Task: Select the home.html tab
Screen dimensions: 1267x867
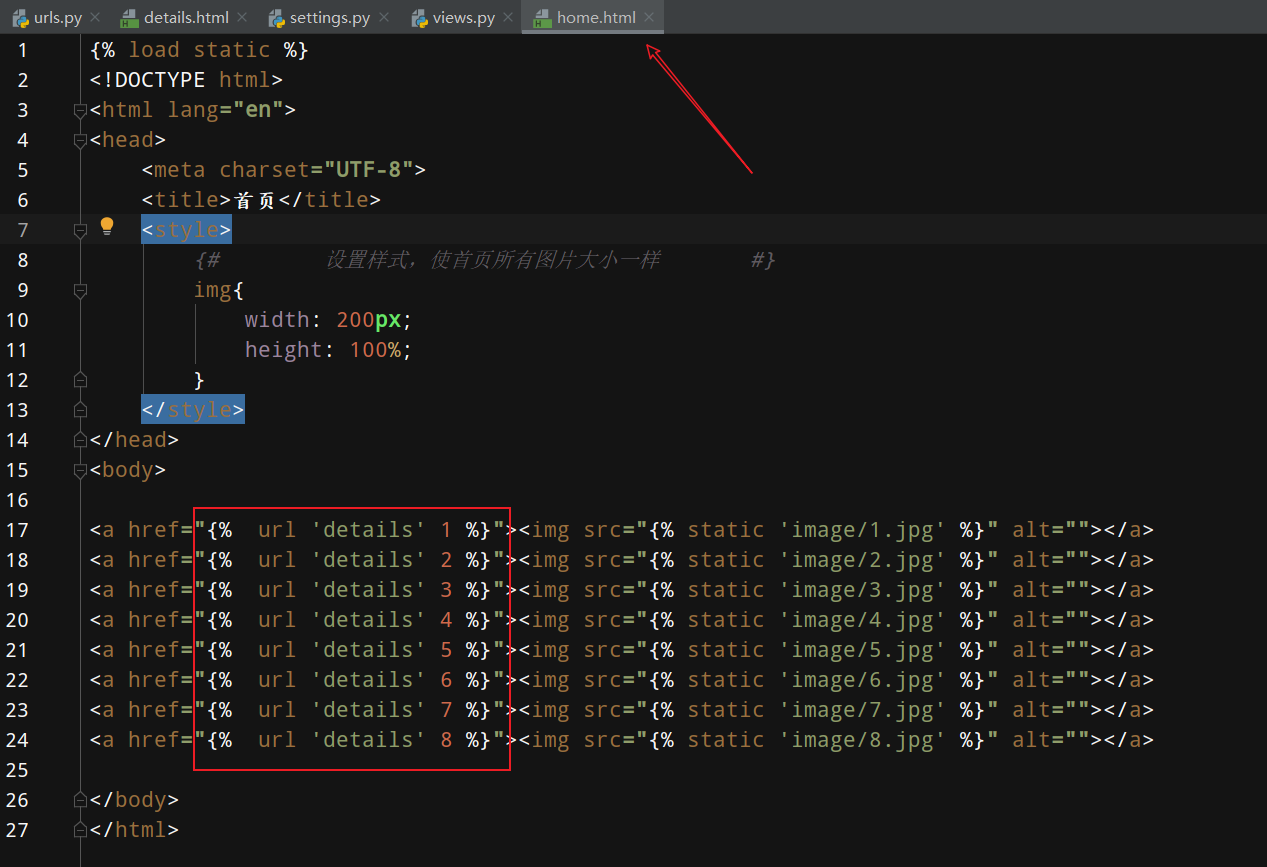Action: pos(592,18)
